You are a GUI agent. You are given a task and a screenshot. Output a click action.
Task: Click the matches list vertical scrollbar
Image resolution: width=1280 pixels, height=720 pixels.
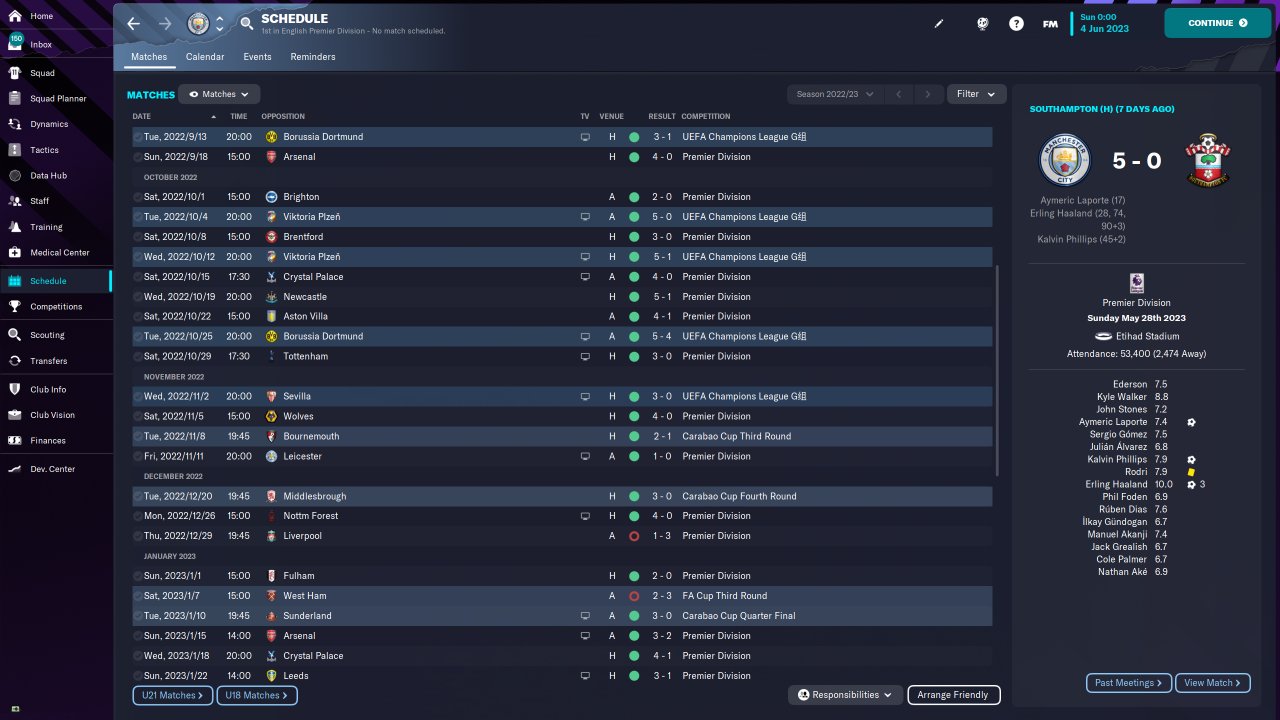(997, 370)
